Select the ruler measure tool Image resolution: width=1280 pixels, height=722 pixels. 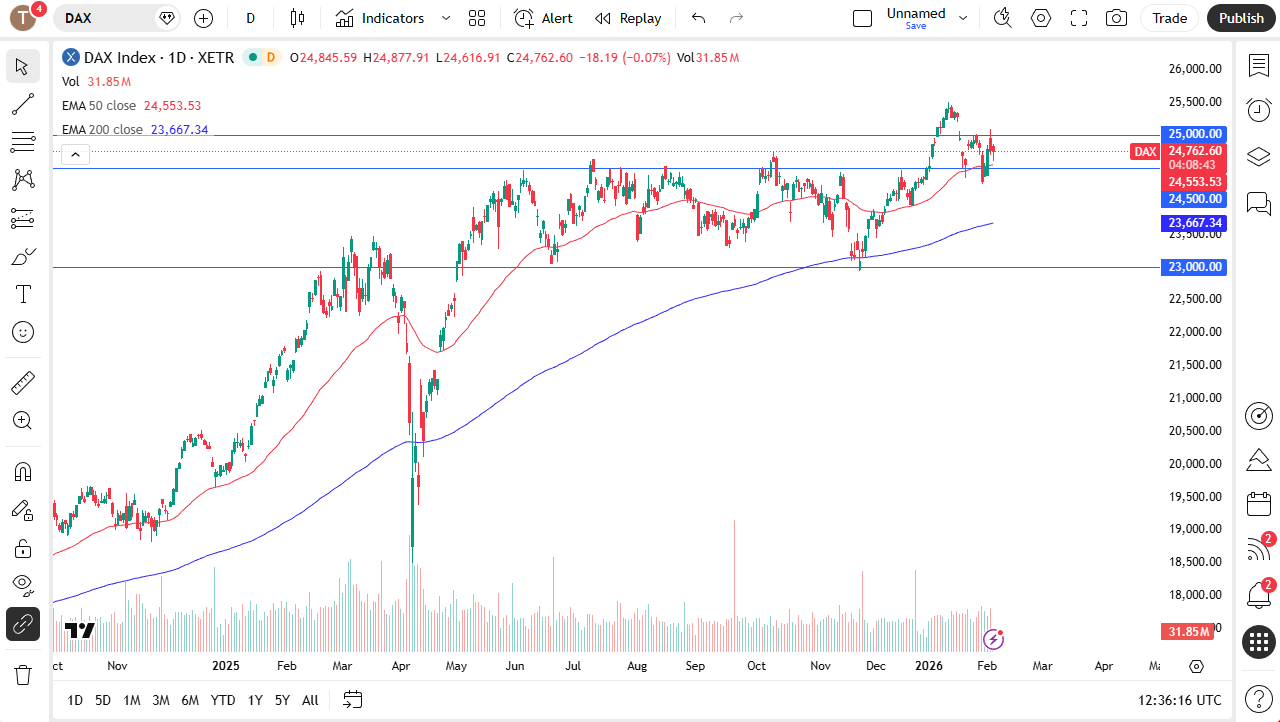pyautogui.click(x=22, y=382)
